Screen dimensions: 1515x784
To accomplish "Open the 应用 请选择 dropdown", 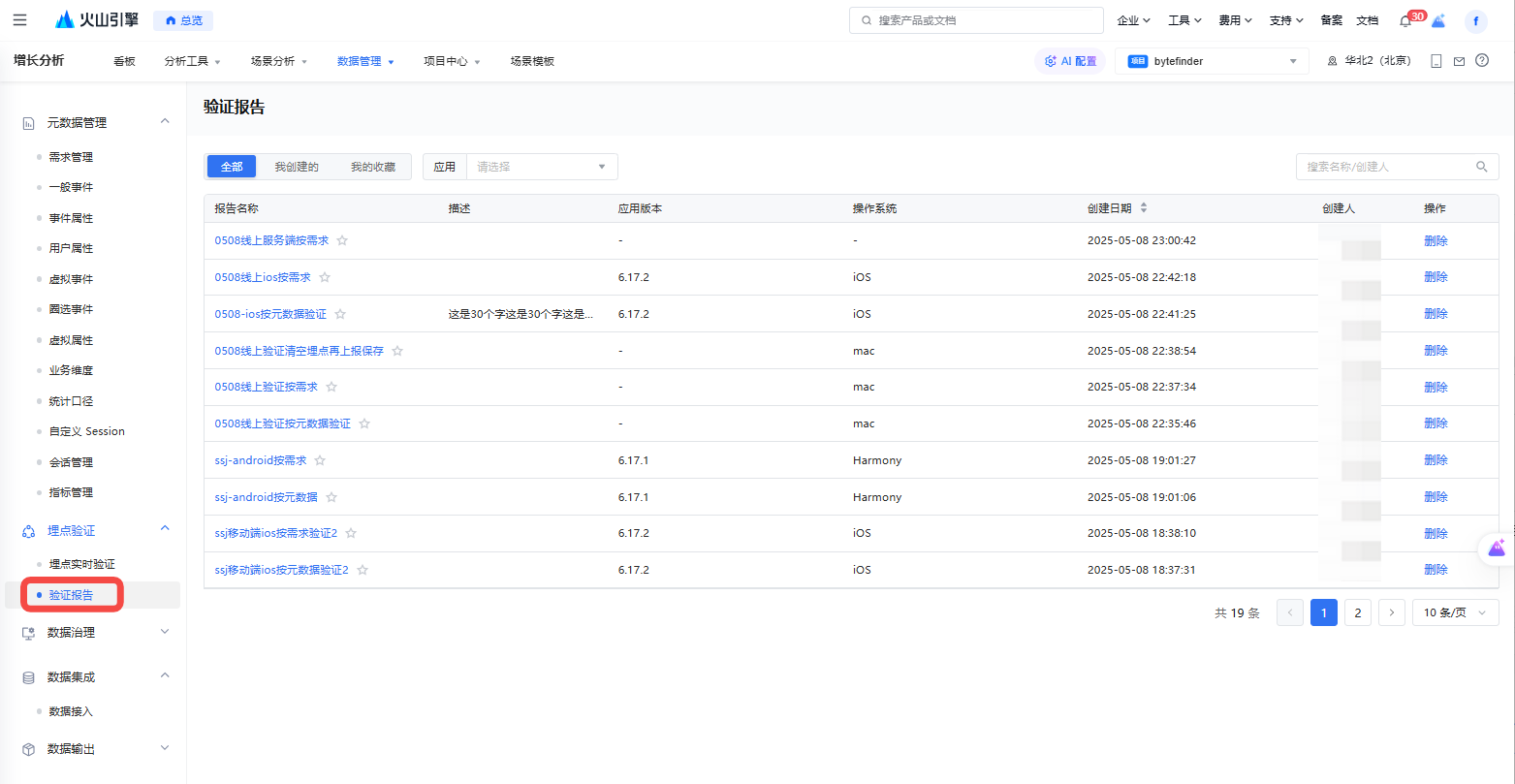I will pos(542,167).
